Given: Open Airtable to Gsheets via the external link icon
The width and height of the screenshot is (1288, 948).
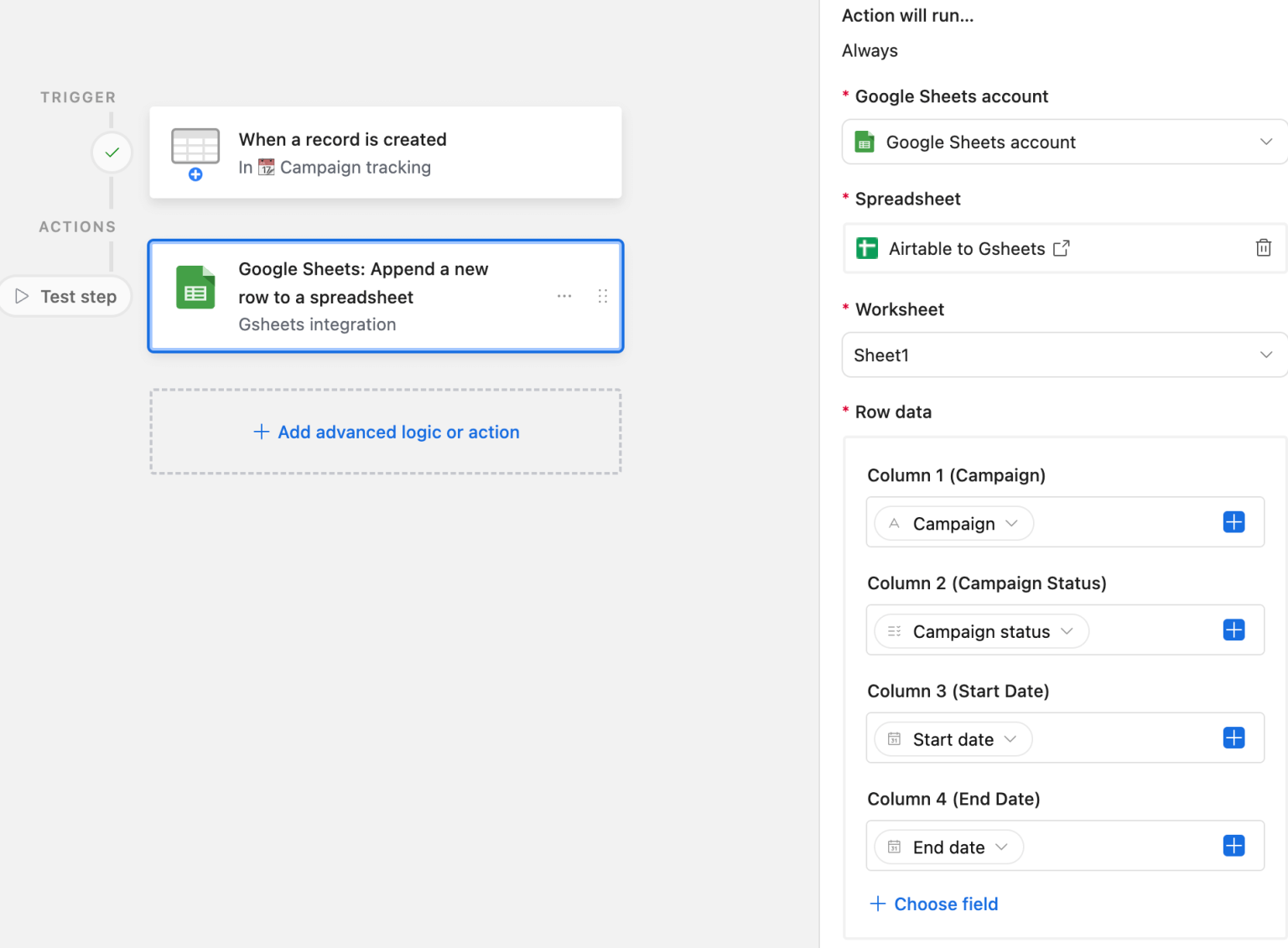Looking at the screenshot, I should point(1062,247).
